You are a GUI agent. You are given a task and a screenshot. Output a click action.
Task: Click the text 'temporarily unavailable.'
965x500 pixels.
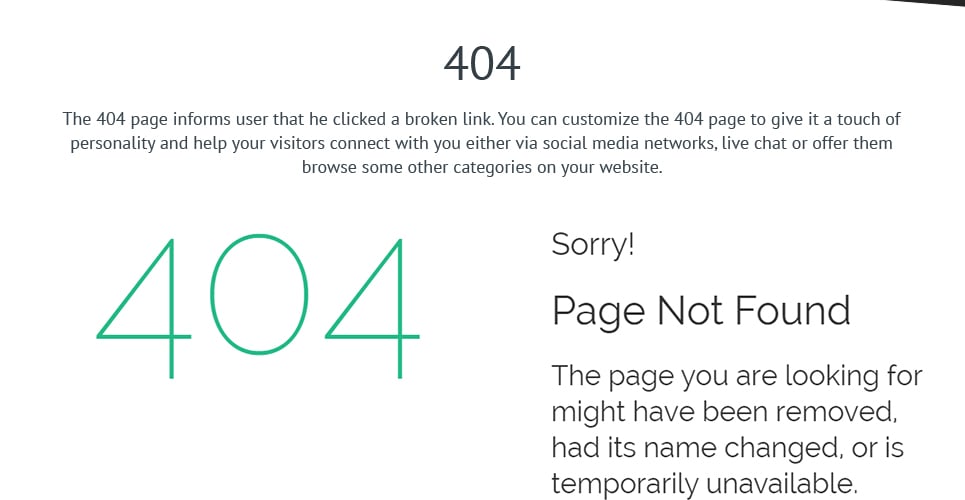point(705,484)
